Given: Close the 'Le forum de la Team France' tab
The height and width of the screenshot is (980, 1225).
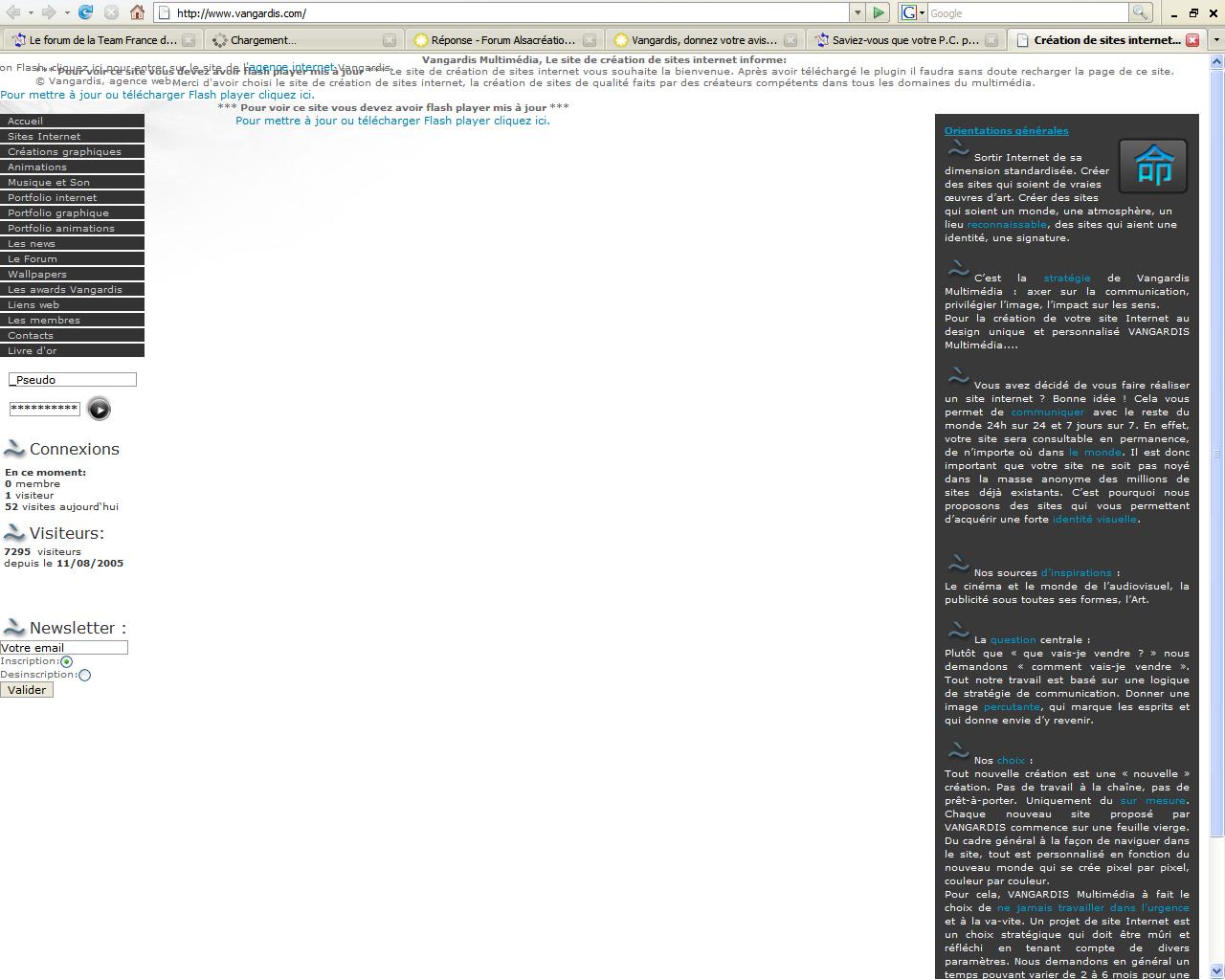Looking at the screenshot, I should click(189, 40).
